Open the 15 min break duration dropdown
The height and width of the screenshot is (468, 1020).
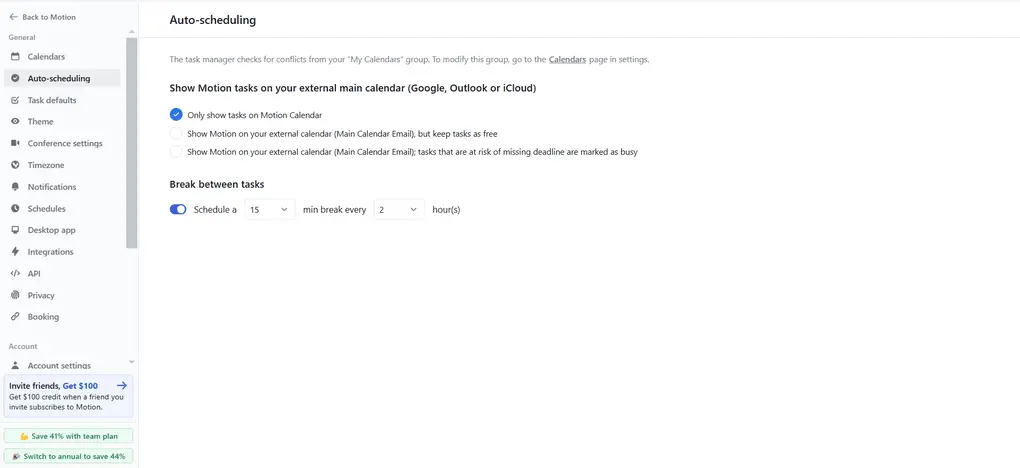[x=270, y=210]
